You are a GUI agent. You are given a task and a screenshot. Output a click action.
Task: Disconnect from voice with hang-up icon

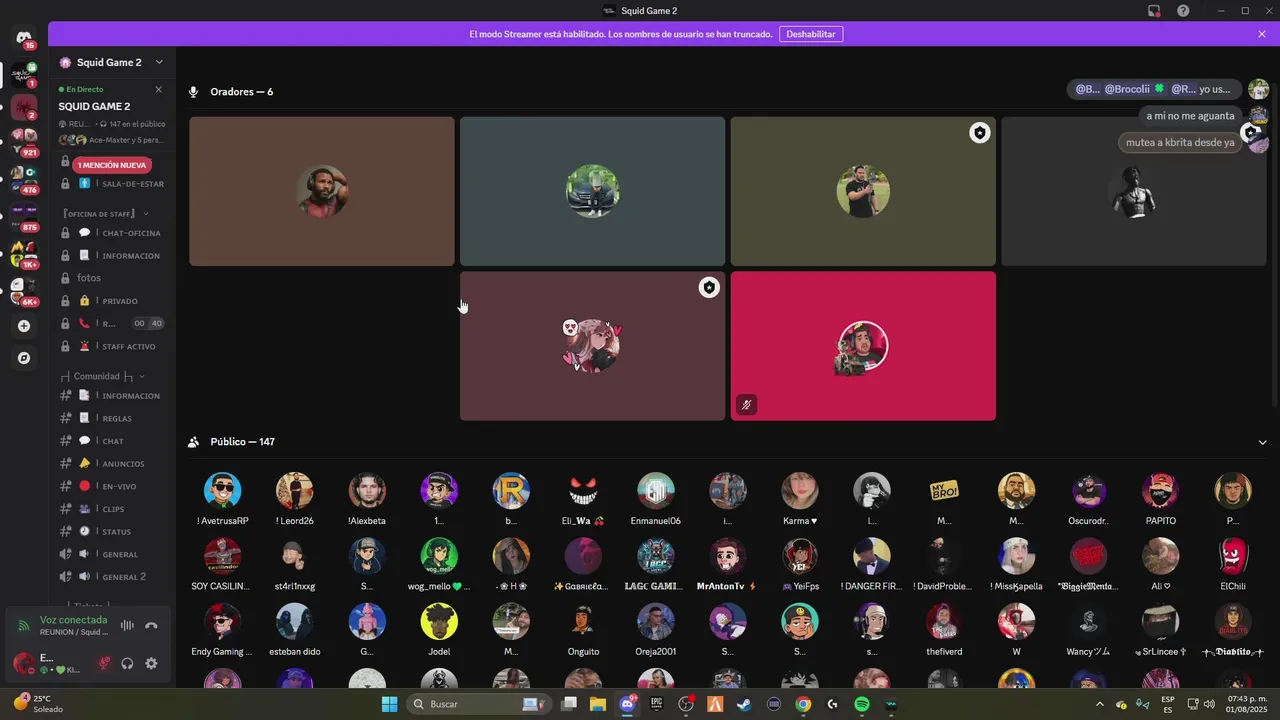coord(151,626)
